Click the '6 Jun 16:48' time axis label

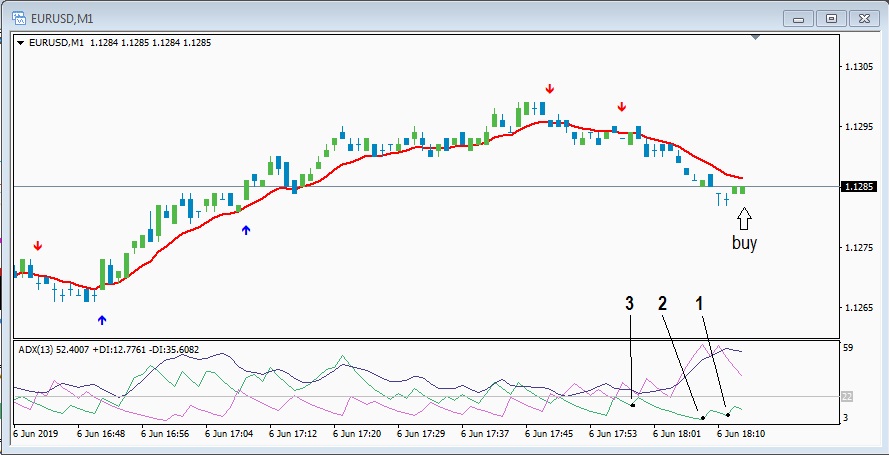click(x=101, y=434)
